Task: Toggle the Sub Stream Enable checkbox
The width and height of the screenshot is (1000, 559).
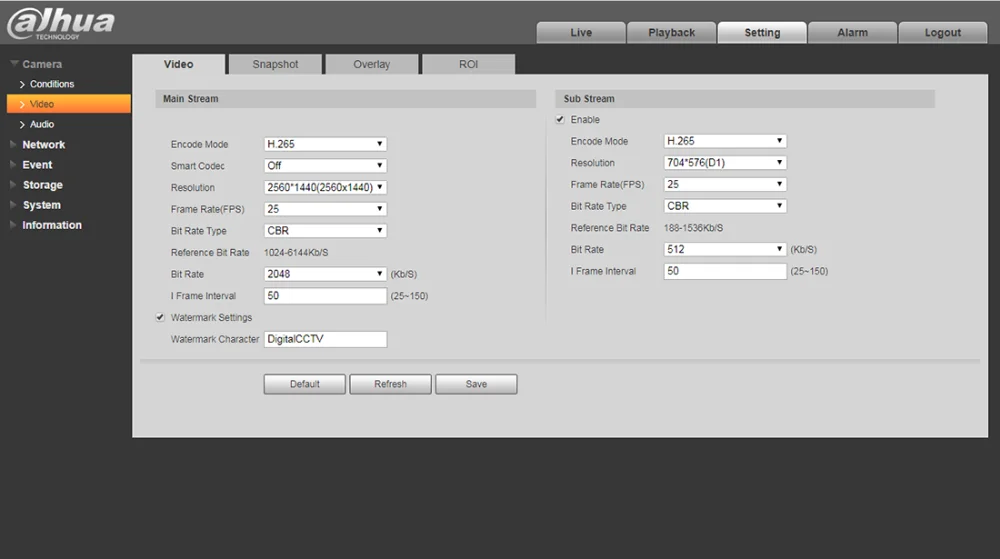Action: point(560,119)
